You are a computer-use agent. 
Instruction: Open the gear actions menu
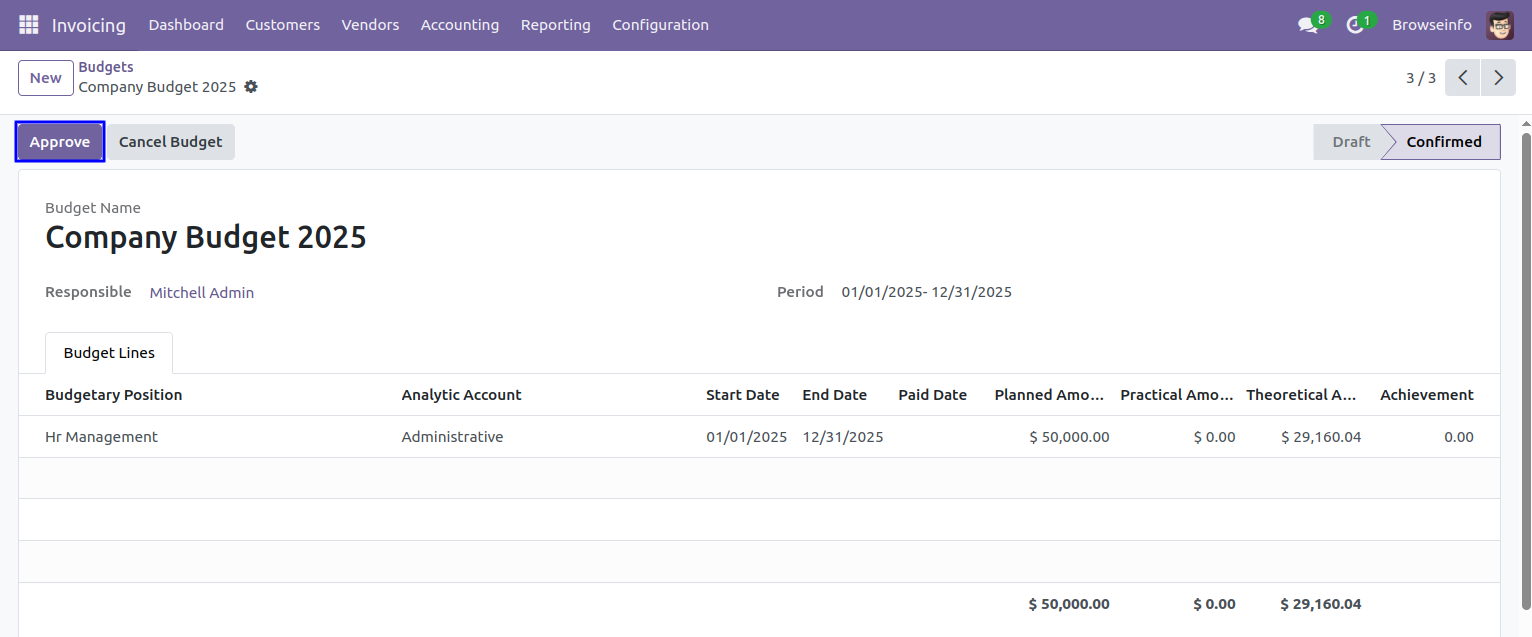tap(251, 87)
